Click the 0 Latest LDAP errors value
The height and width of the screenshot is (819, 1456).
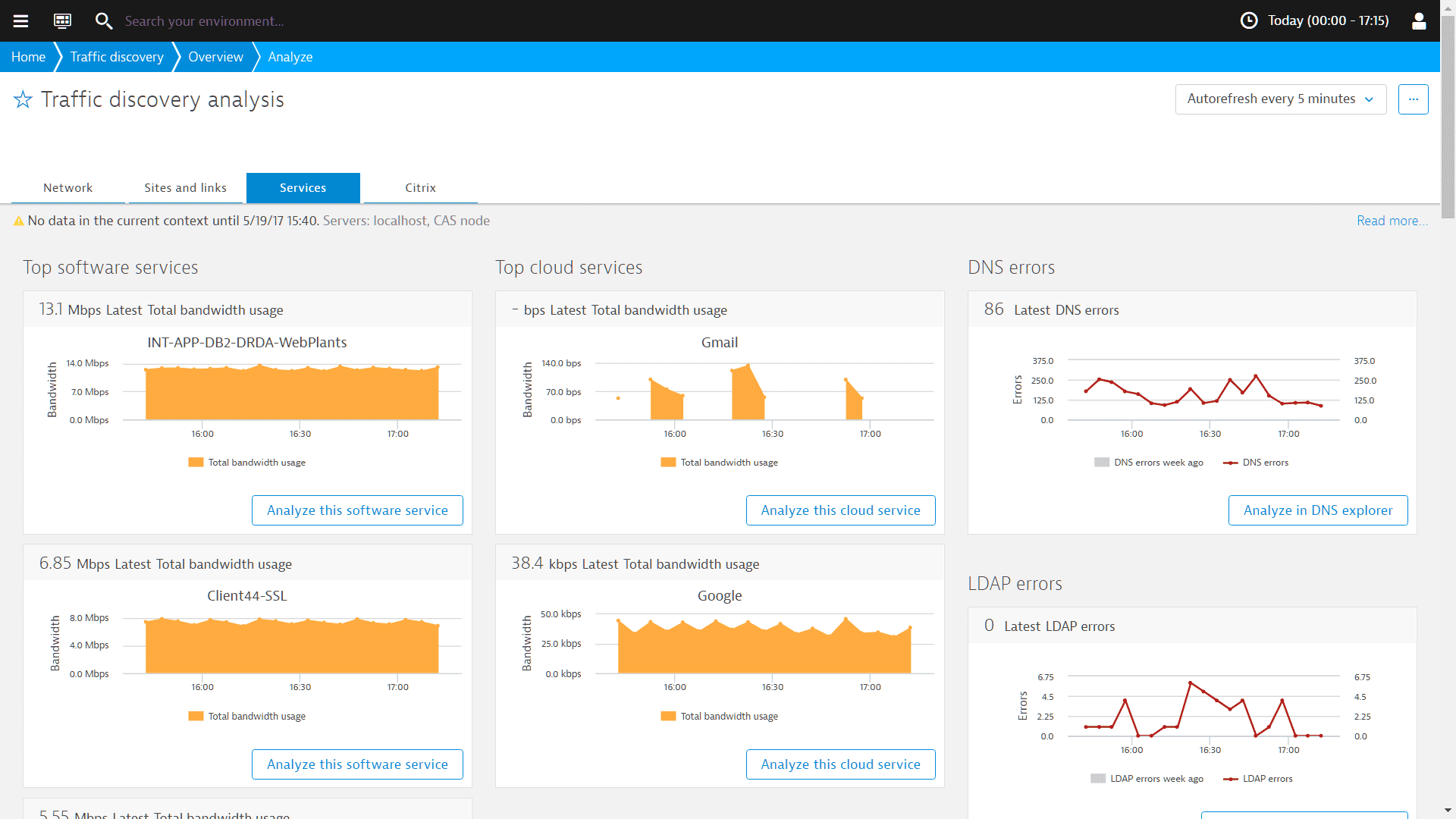989,626
